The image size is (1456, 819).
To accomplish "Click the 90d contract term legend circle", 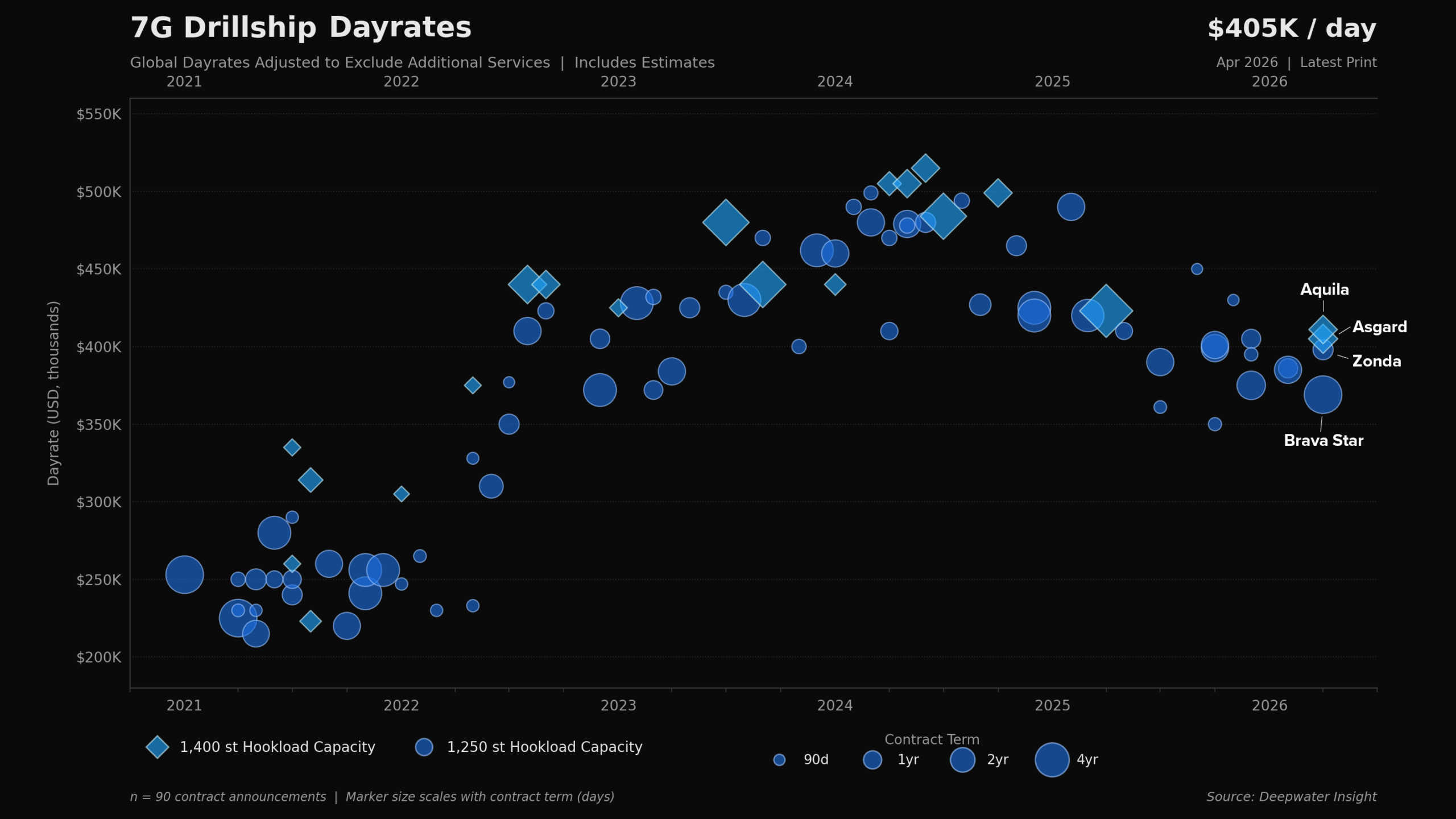I will pyautogui.click(x=779, y=760).
